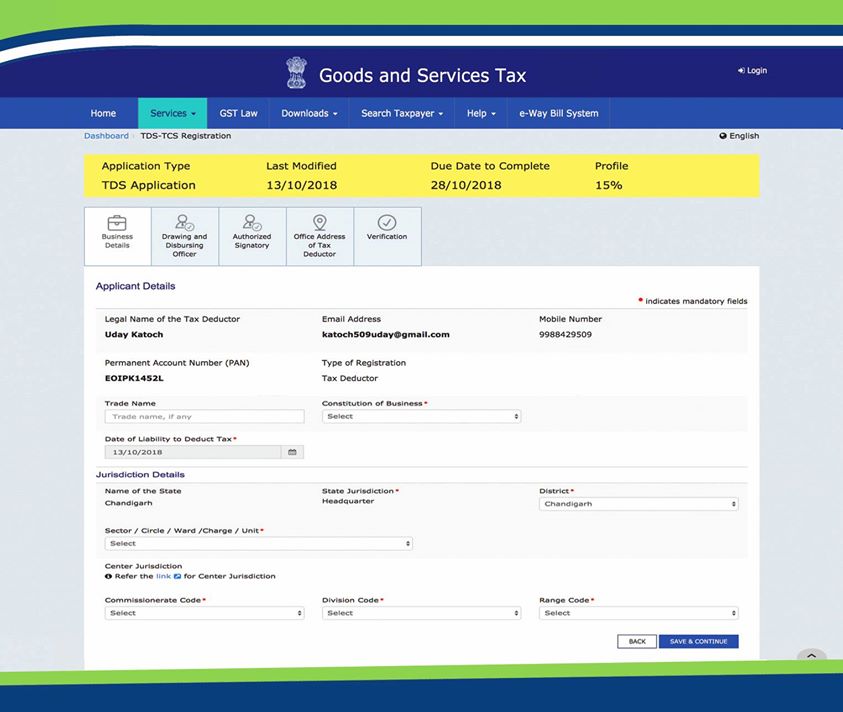This screenshot has width=843, height=712.
Task: Click TDS Application text in banner
Action: click(148, 185)
